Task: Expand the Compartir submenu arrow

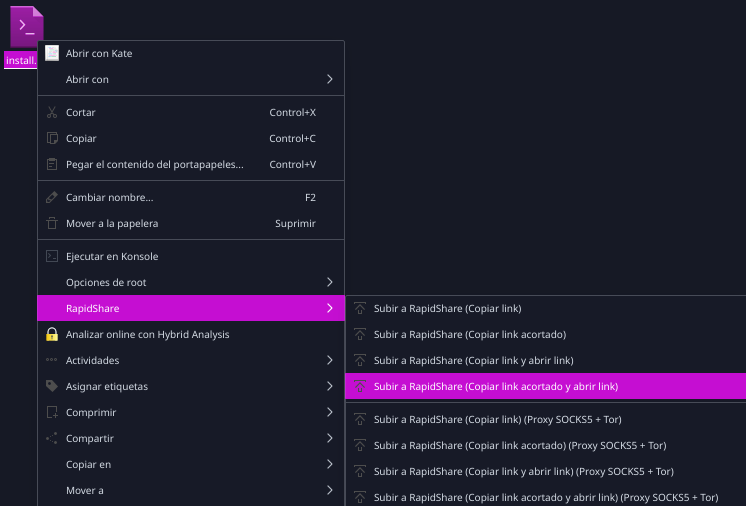Action: (x=330, y=438)
